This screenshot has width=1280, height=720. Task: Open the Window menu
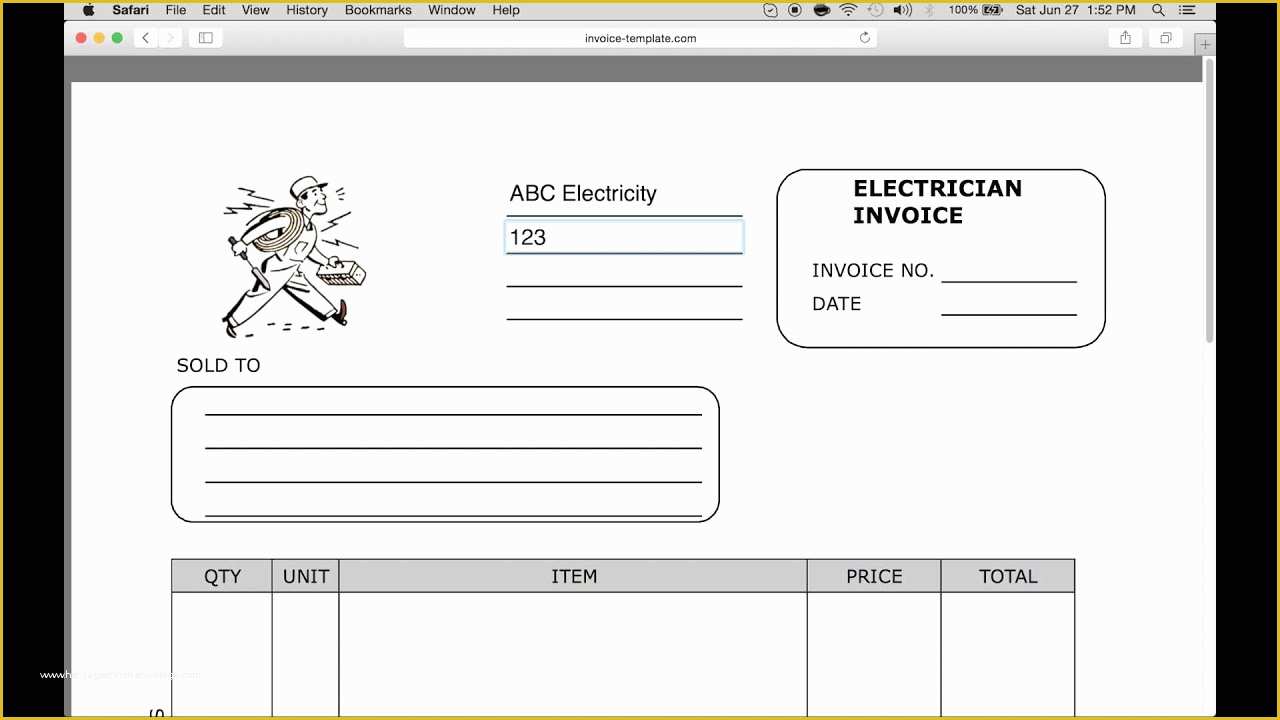coord(452,10)
